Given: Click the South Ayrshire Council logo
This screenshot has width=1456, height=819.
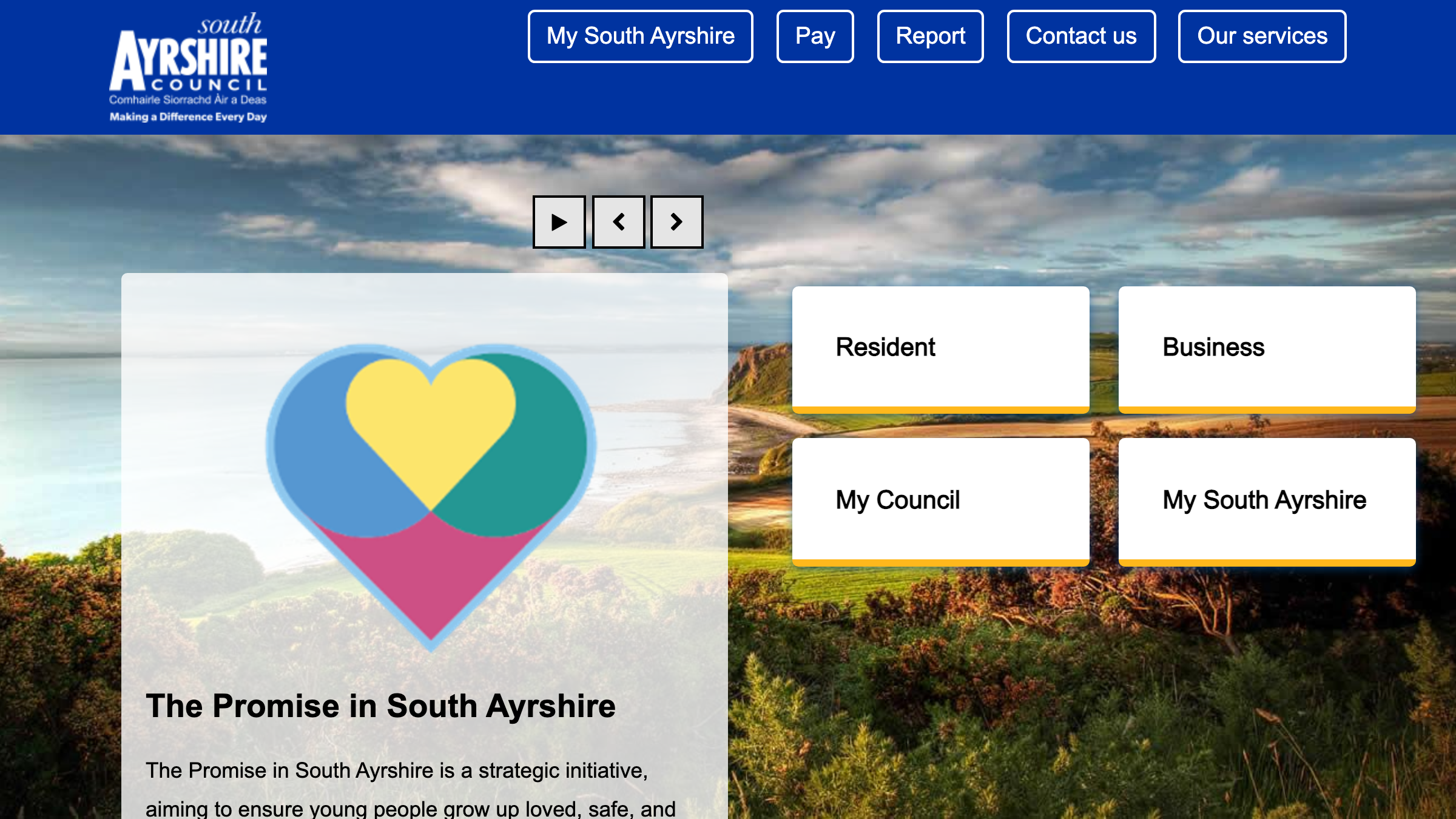Looking at the screenshot, I should coord(188,67).
